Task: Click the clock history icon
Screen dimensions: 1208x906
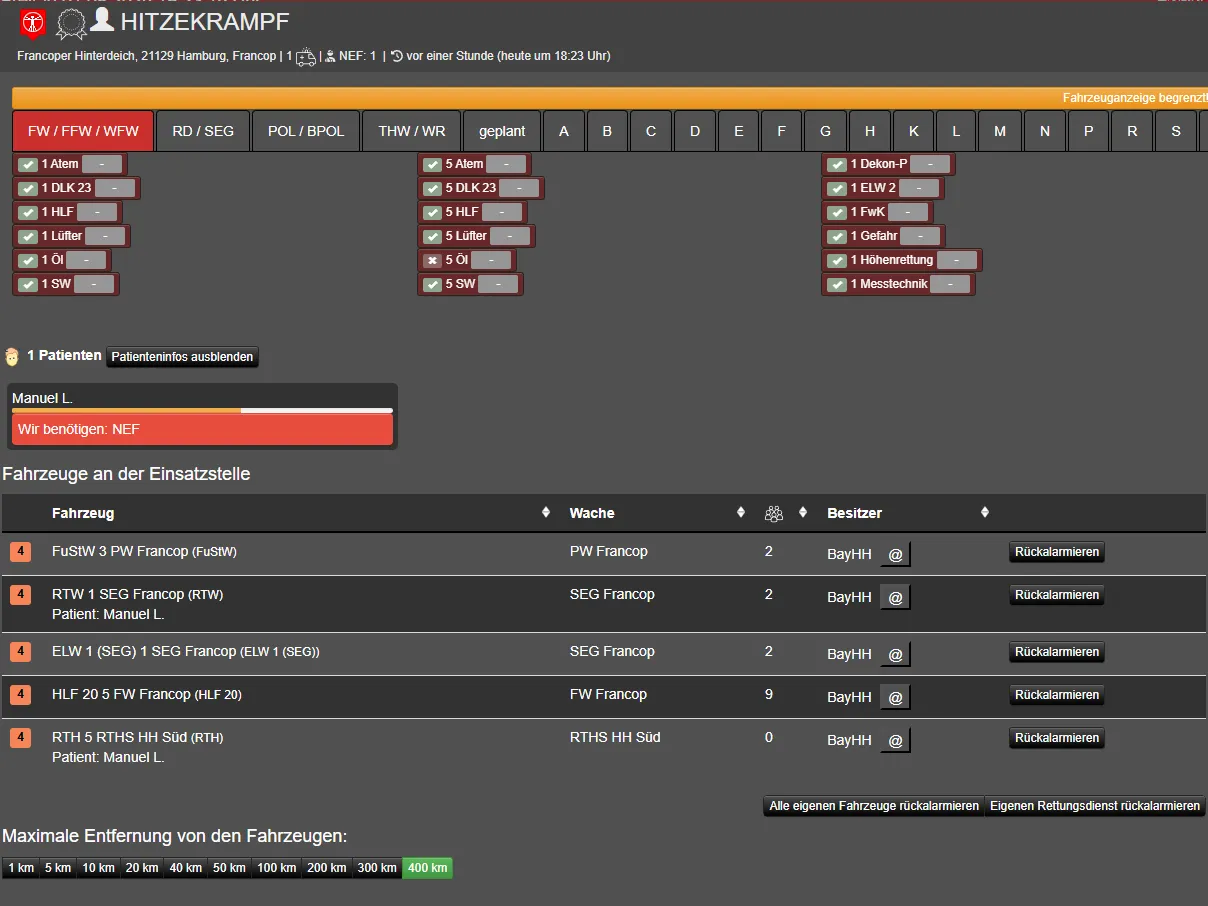Action: tap(396, 57)
